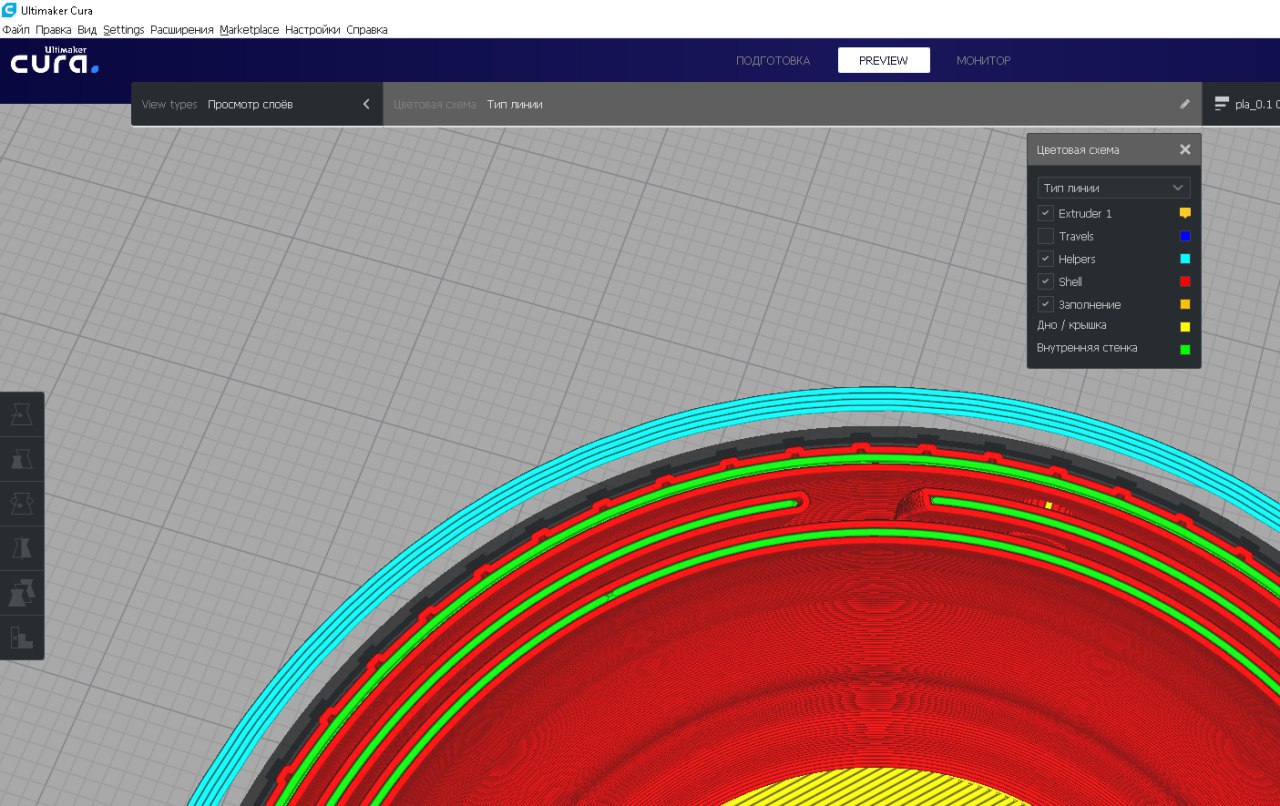The height and width of the screenshot is (806, 1280).
Task: Open the Вид menu
Action: tap(87, 30)
